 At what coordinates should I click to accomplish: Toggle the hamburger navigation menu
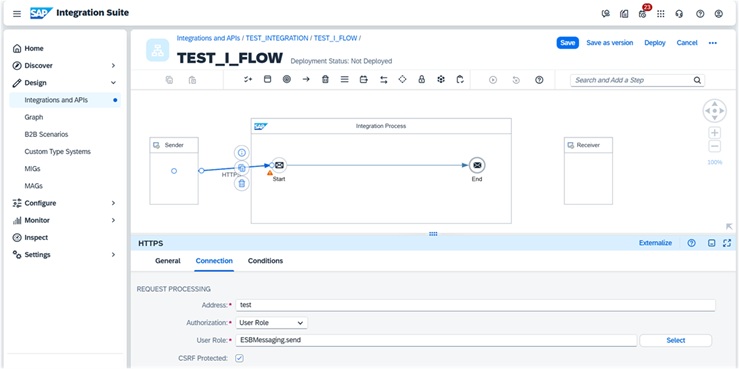(x=17, y=14)
